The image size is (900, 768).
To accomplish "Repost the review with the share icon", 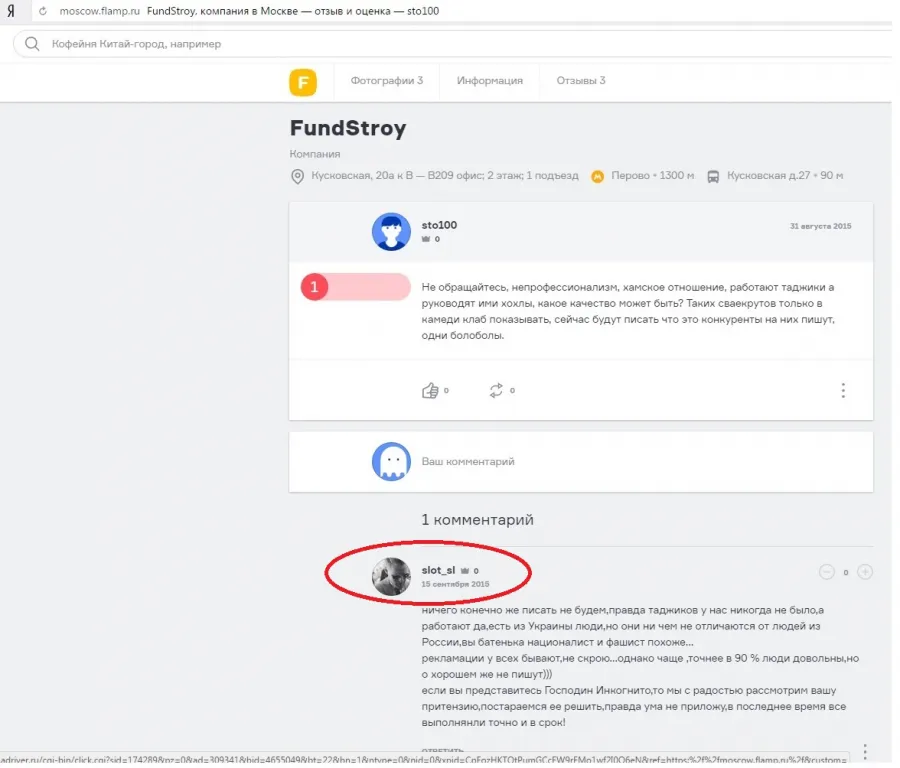I will click(496, 390).
